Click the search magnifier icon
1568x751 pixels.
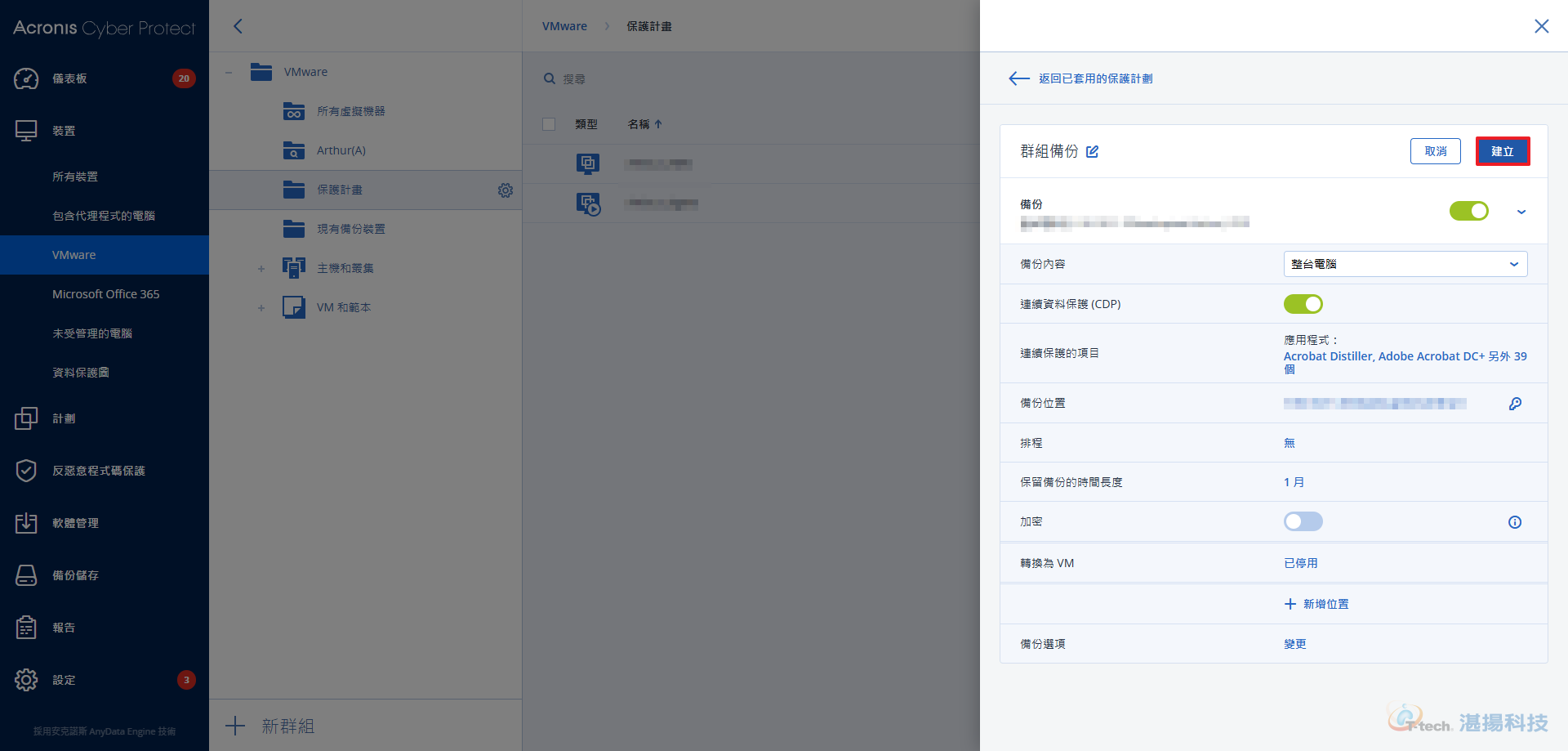pyautogui.click(x=550, y=78)
